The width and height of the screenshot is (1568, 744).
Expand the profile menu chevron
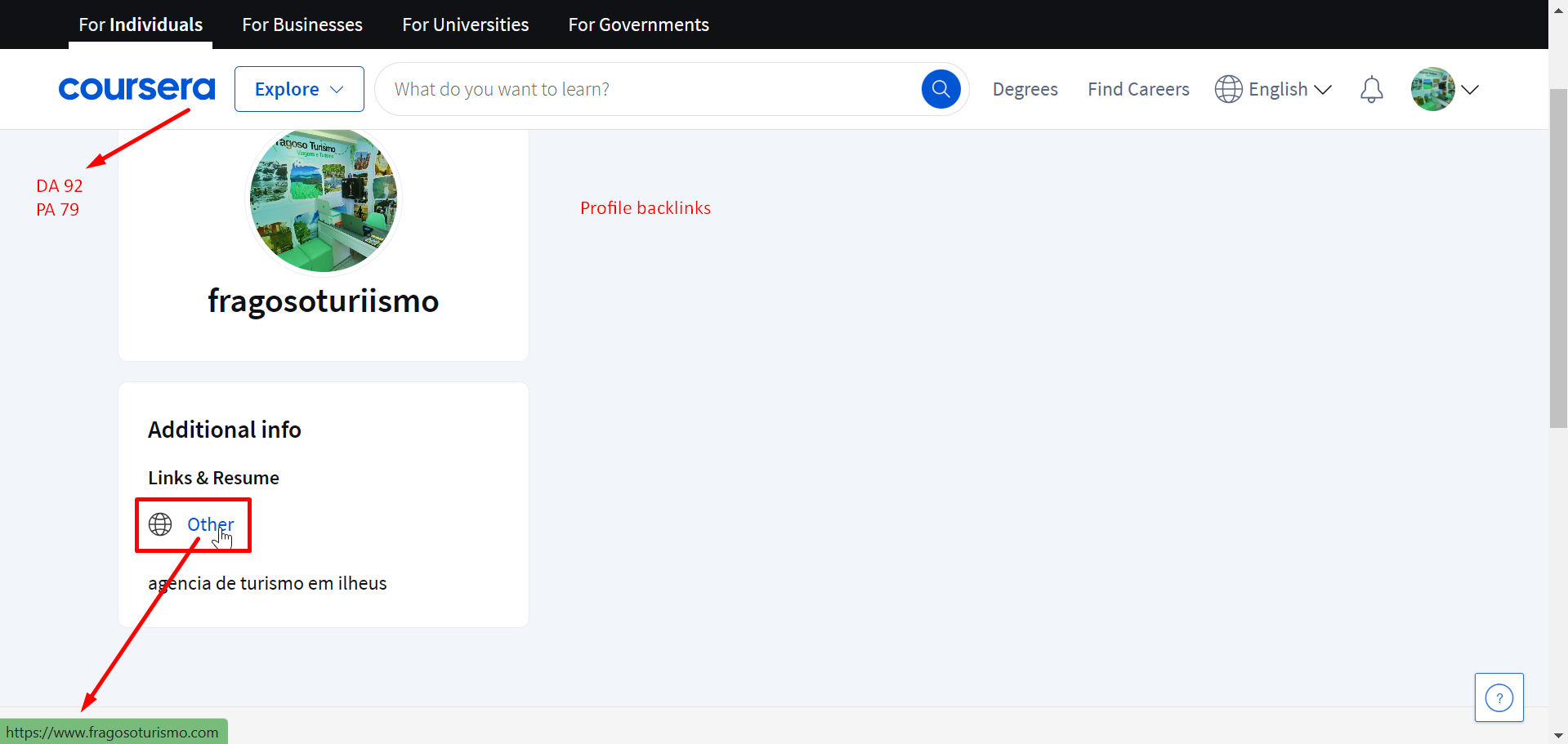tap(1470, 90)
